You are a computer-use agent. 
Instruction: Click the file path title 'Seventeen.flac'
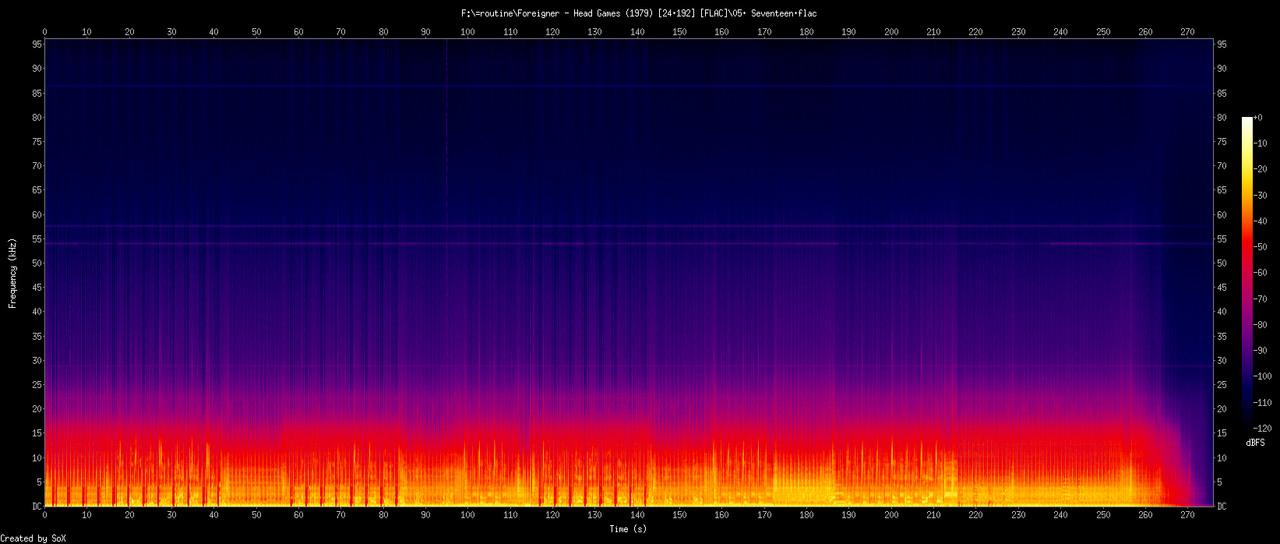[x=784, y=13]
